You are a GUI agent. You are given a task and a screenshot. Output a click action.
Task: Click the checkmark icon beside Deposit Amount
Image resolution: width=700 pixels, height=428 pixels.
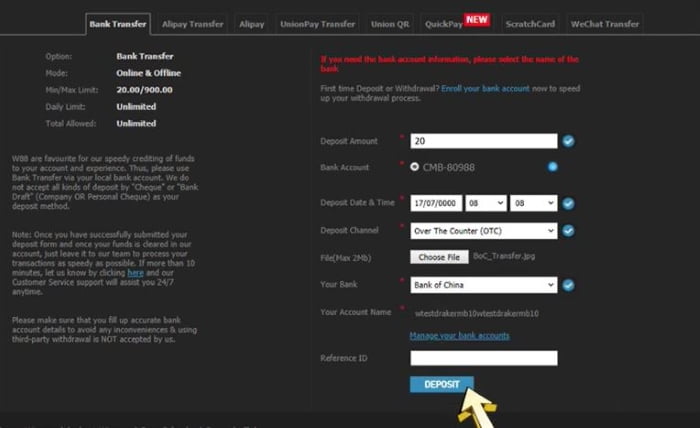(568, 141)
